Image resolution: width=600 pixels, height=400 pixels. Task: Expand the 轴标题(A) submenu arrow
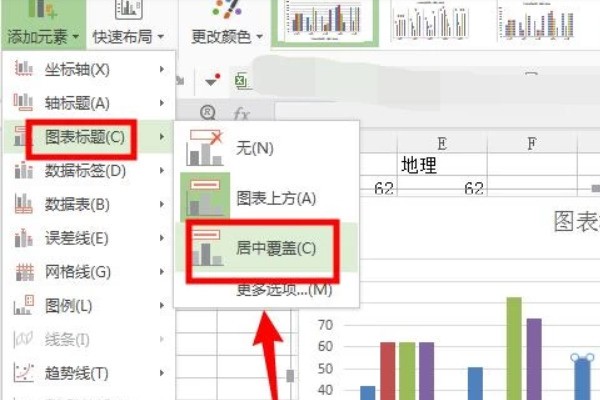(162, 103)
